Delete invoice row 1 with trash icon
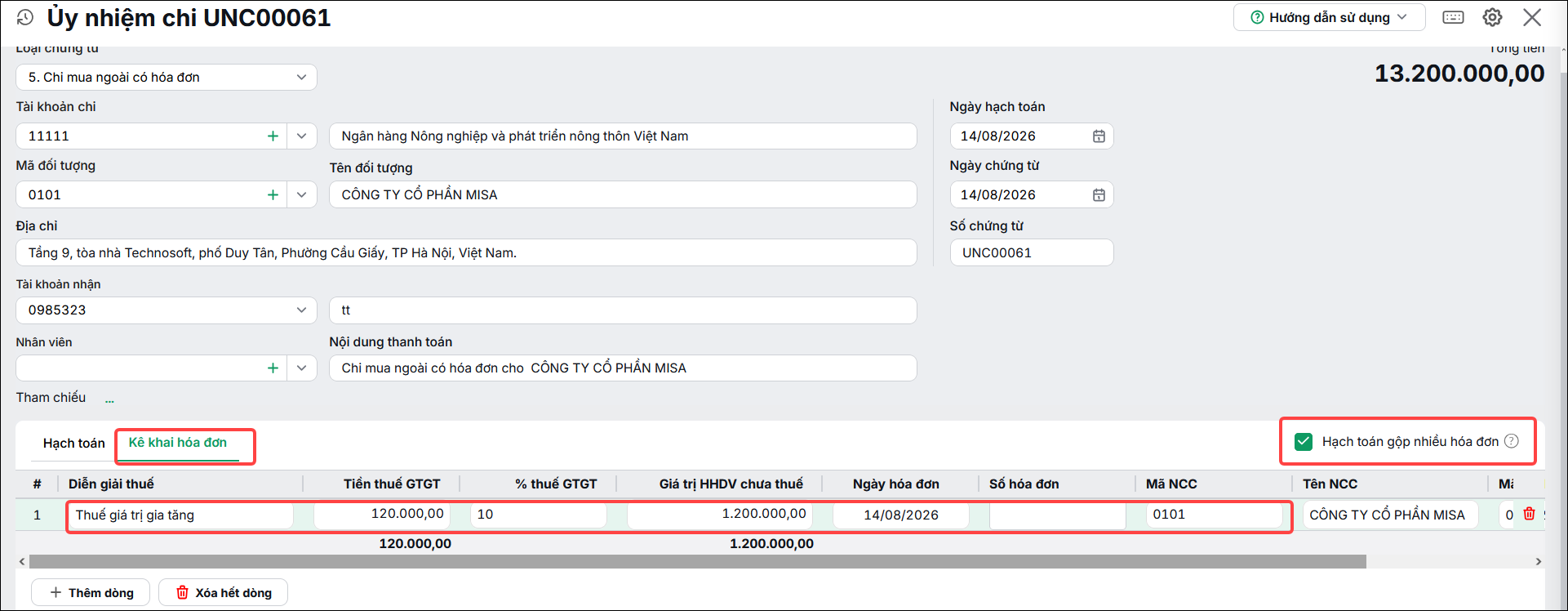This screenshot has height=611, width=1568. 1529,514
